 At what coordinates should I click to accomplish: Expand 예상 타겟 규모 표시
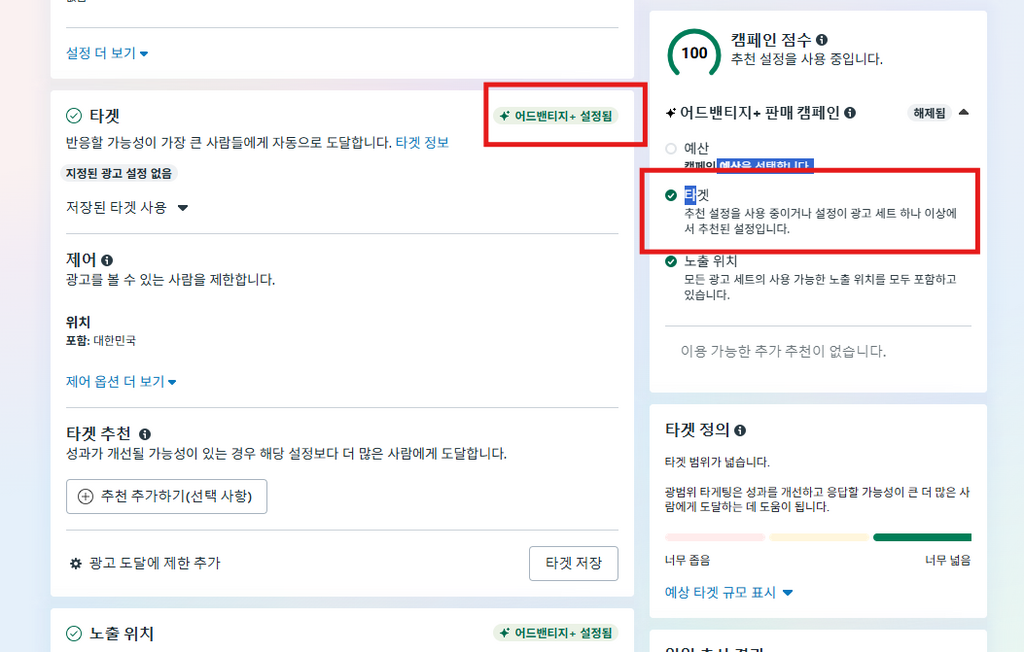[x=729, y=593]
